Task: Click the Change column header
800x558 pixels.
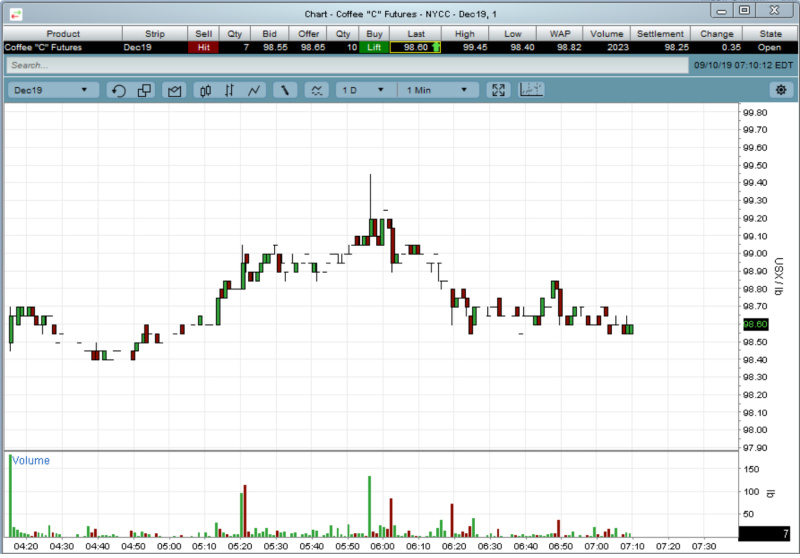Action: (716, 34)
